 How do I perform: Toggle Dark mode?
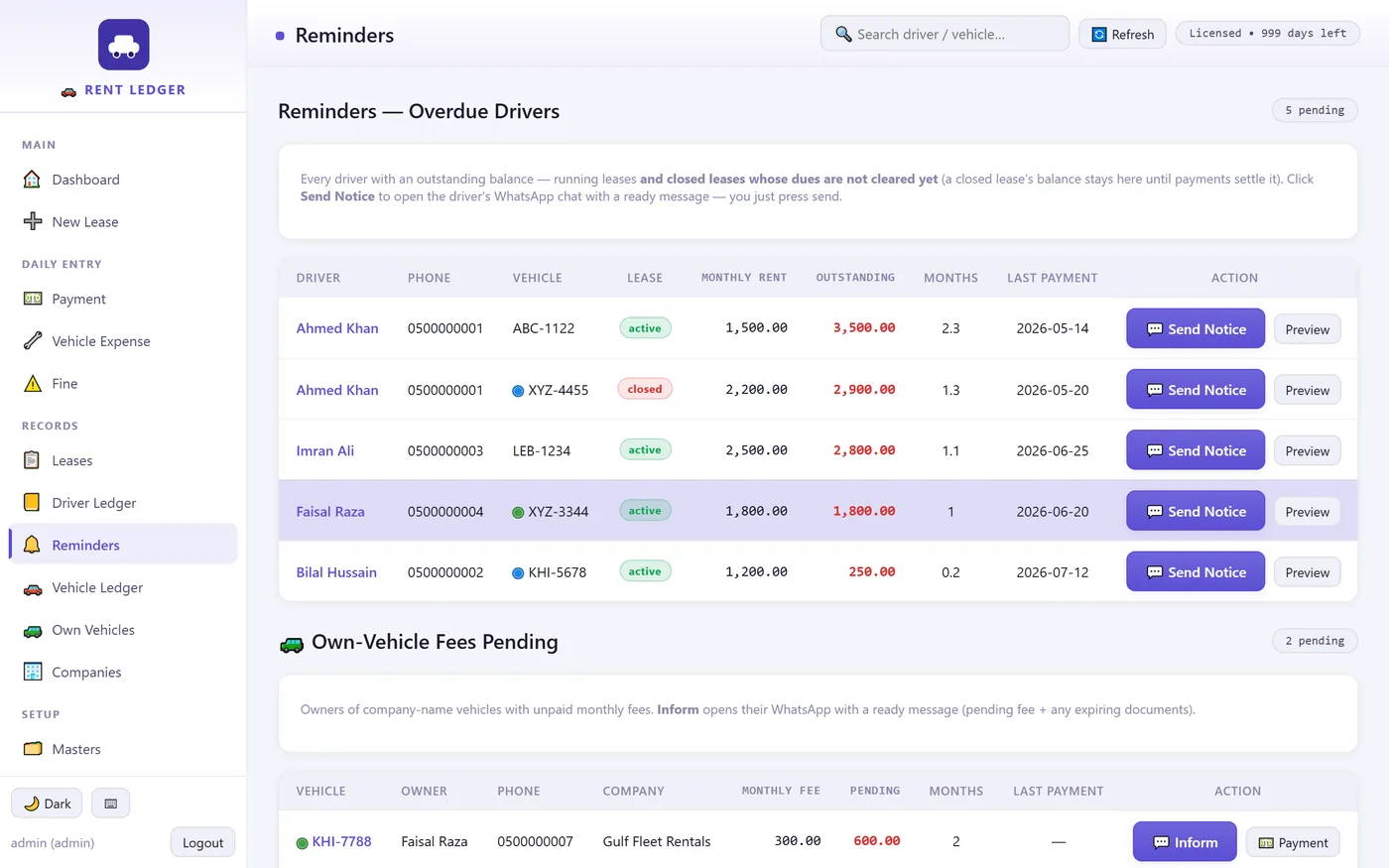[47, 804]
